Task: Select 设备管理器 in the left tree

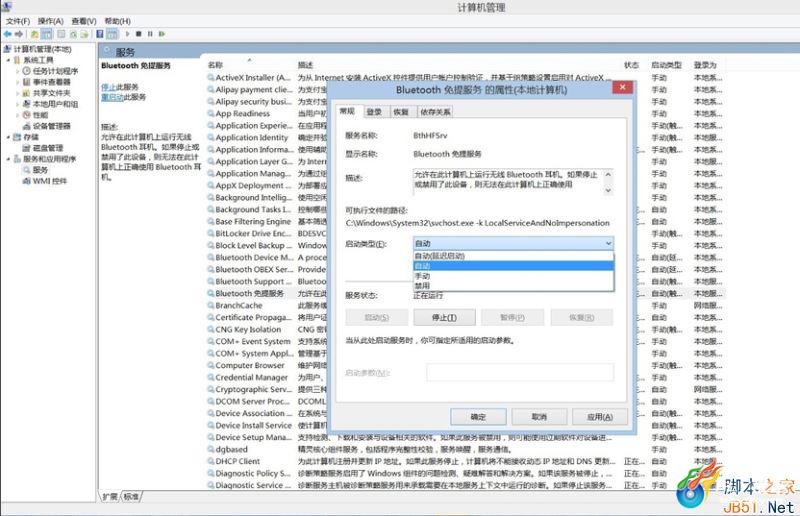Action: (x=52, y=126)
